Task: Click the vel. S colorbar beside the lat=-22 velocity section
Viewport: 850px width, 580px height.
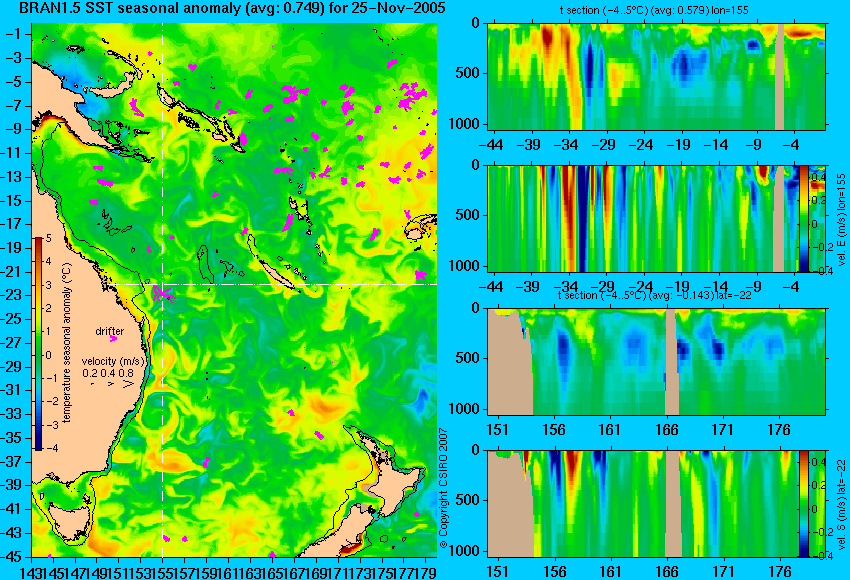Action: click(x=803, y=504)
